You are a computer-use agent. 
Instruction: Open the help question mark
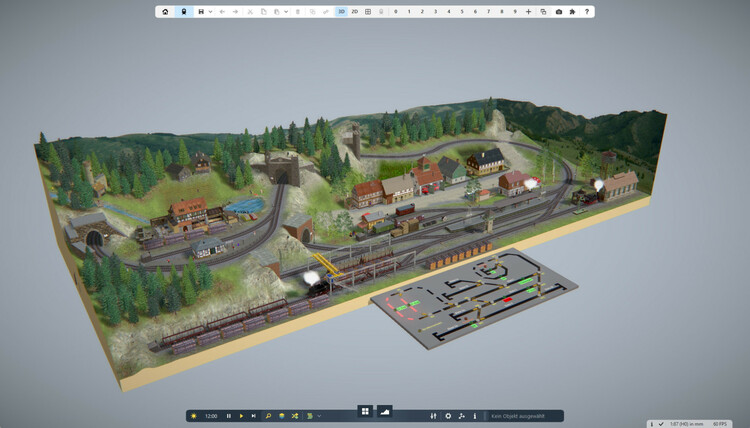[587, 12]
